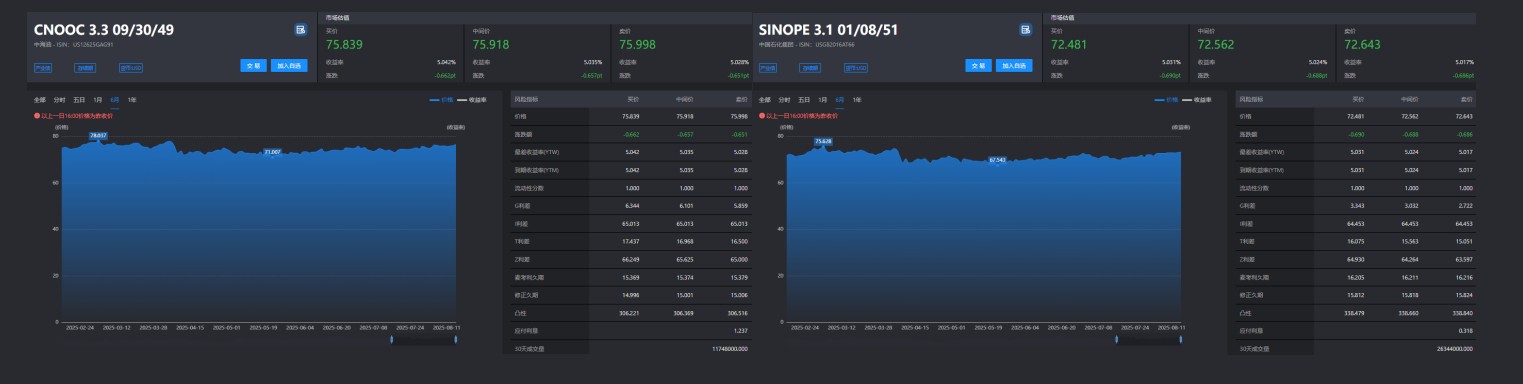Click the red warning dot in SINOPE chart
Image resolution: width=1523 pixels, height=384 pixels.
point(762,115)
